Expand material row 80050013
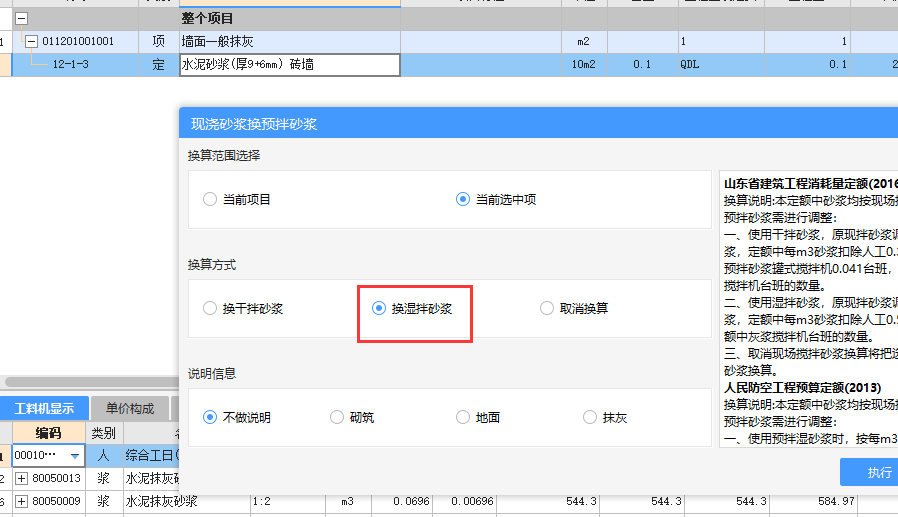The height and width of the screenshot is (517, 898). [x=21, y=478]
